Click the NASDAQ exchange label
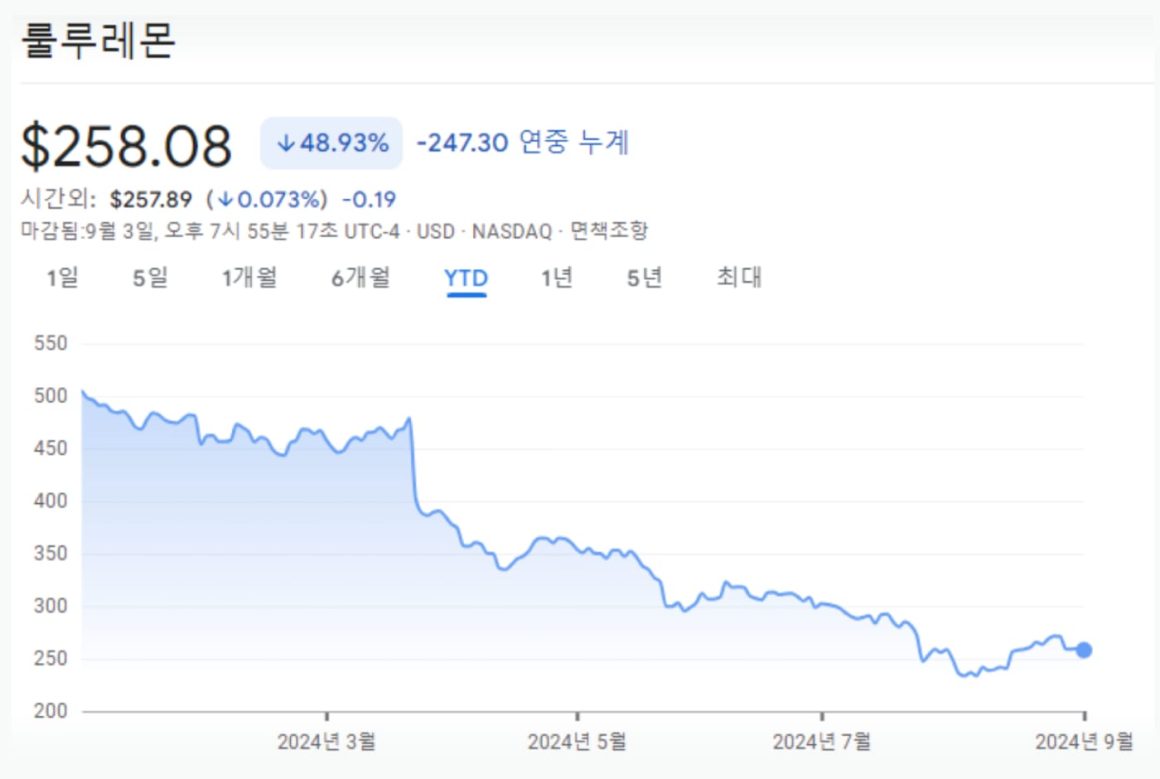 (512, 232)
